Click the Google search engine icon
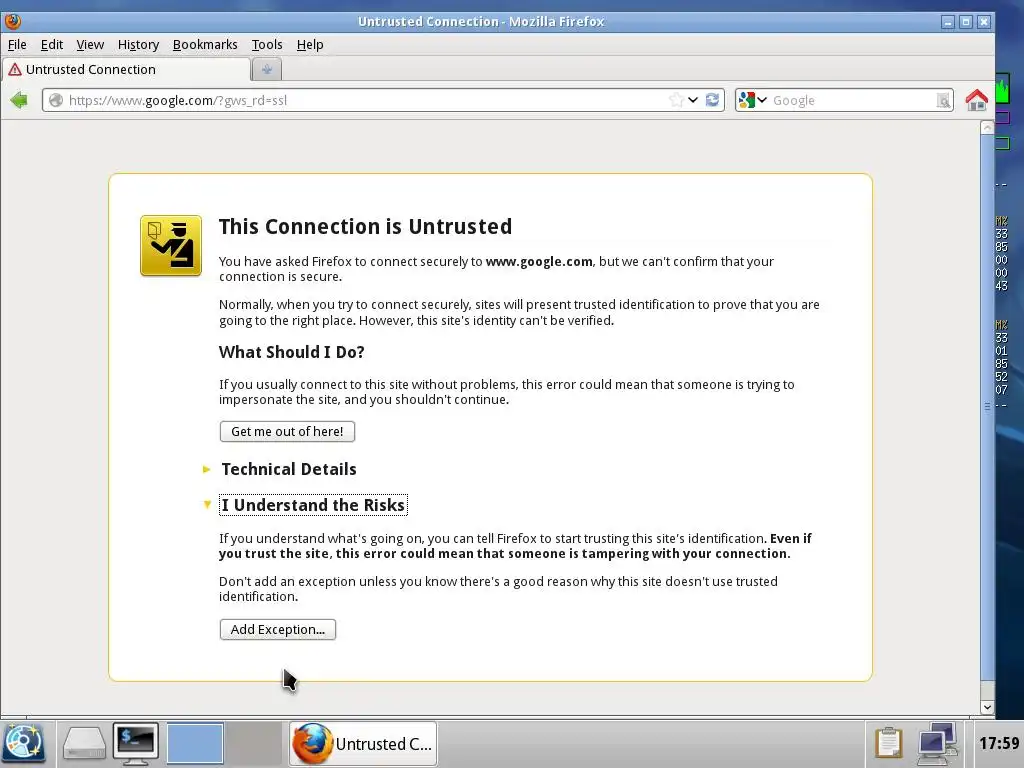Viewport: 1024px width, 768px height. [x=746, y=100]
